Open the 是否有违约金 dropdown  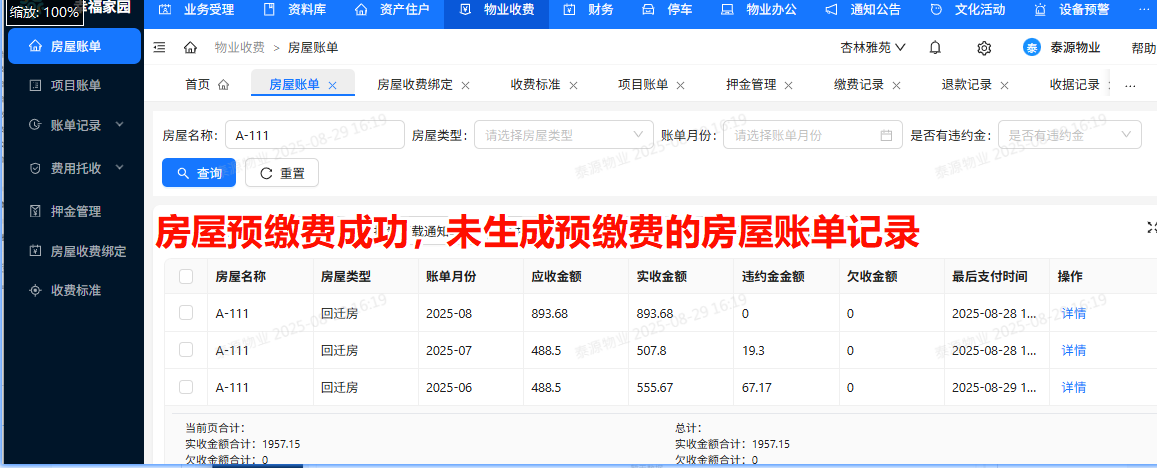(x=1069, y=135)
